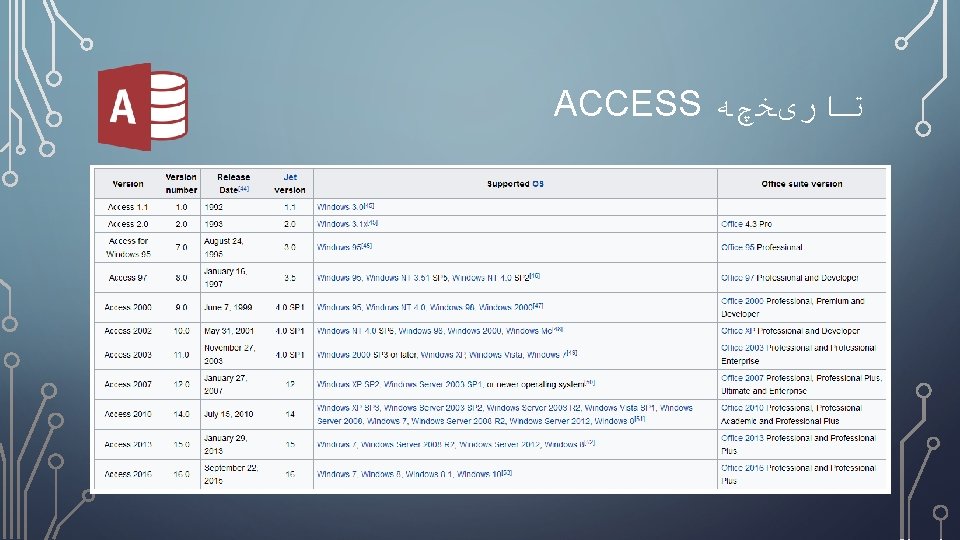The image size is (960, 540).
Task: Open Windows 10 link in Access 2016 row
Action: tap(479, 474)
